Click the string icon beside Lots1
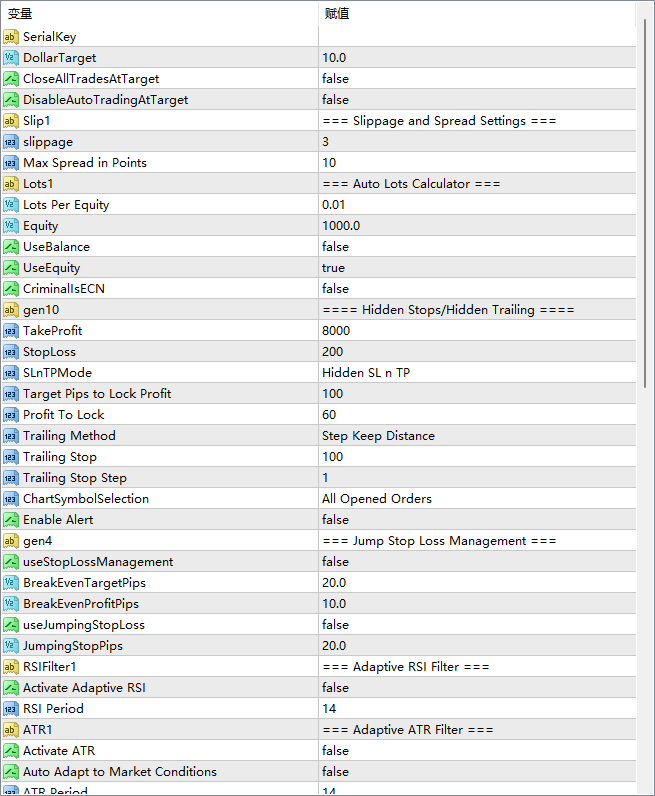 click(11, 184)
